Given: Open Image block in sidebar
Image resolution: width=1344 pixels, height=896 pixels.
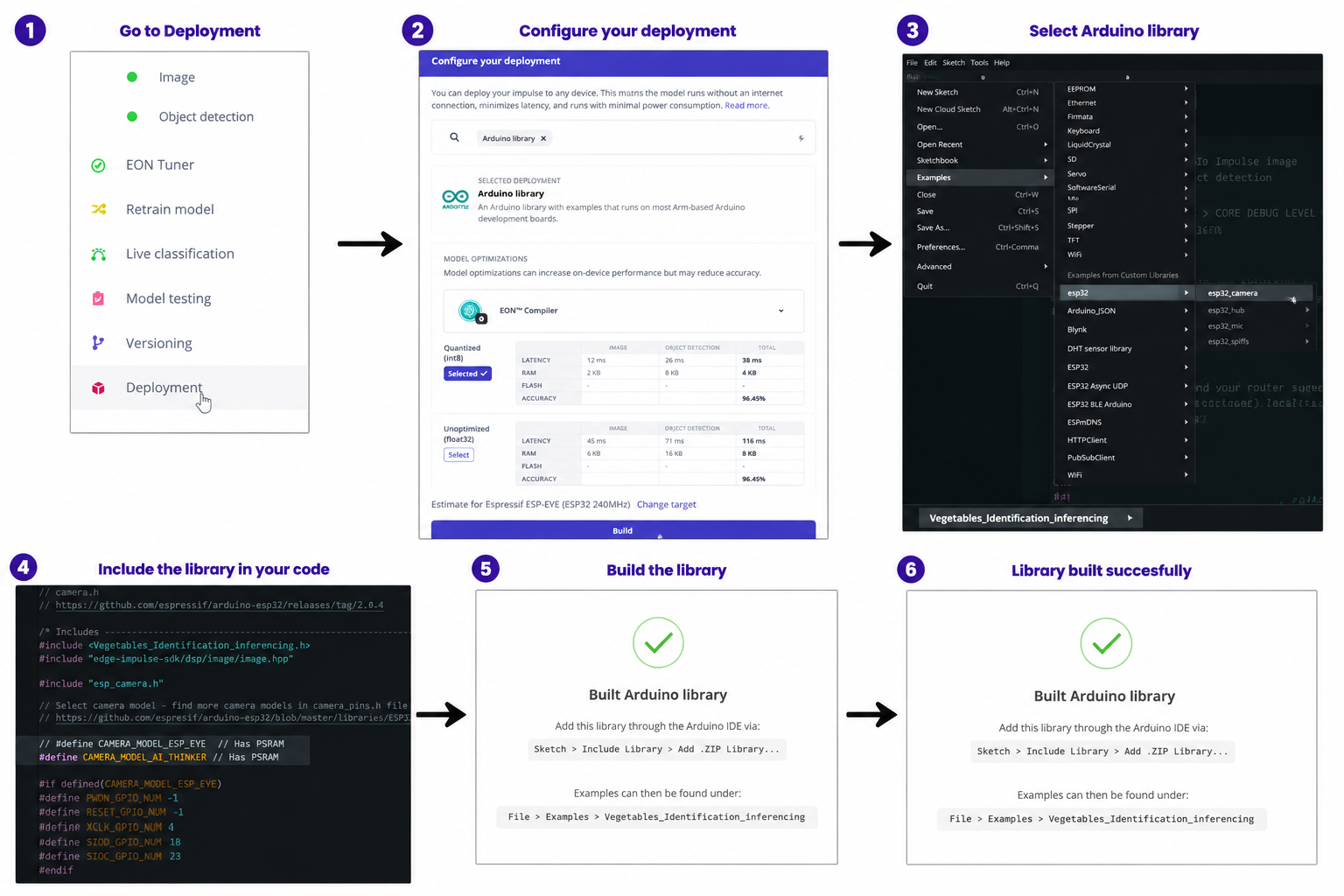Looking at the screenshot, I should [x=177, y=77].
